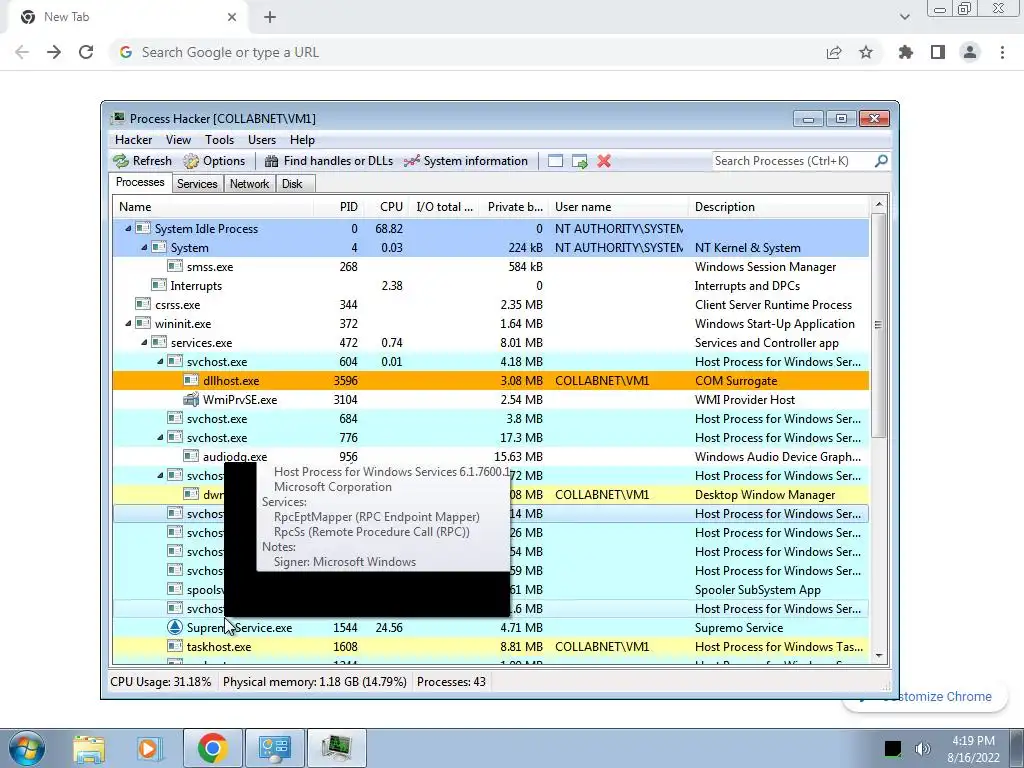Click the search magnifier icon
This screenshot has width=1024, height=768.
[x=881, y=161]
